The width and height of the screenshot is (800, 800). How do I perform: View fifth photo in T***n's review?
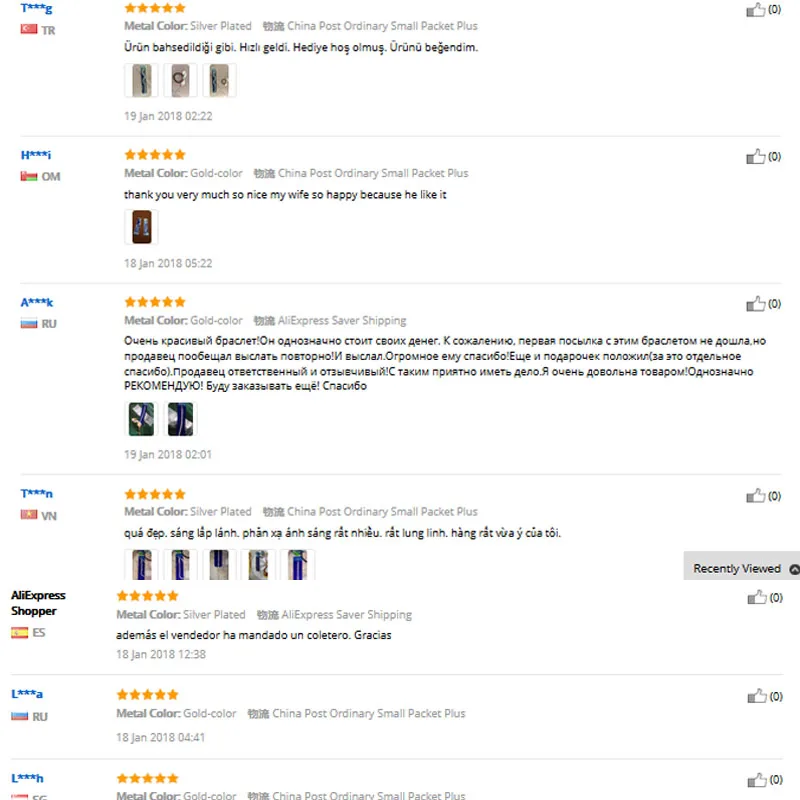pyautogui.click(x=297, y=564)
